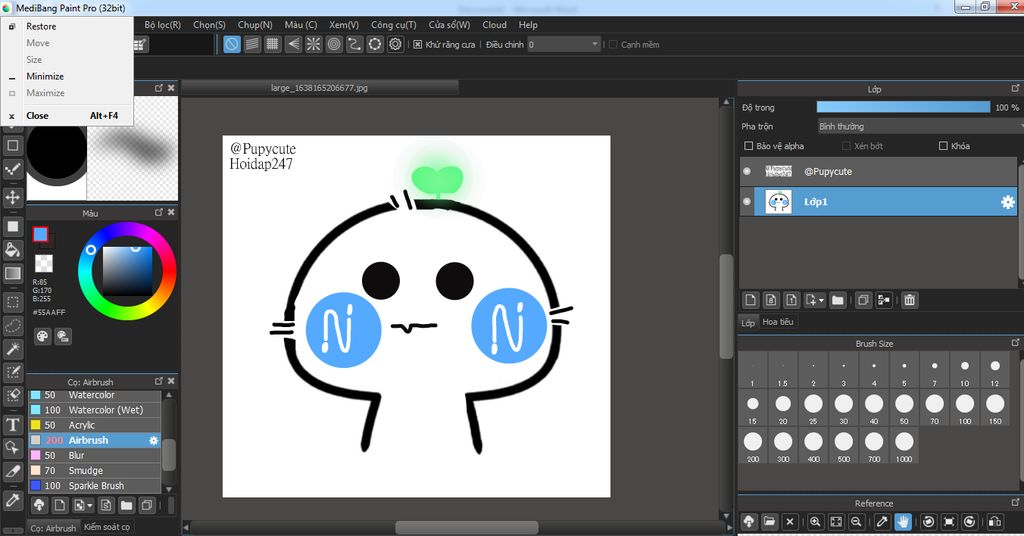This screenshot has height=536, width=1024.
Task: Select the rectangular Select tool
Action: 12,302
